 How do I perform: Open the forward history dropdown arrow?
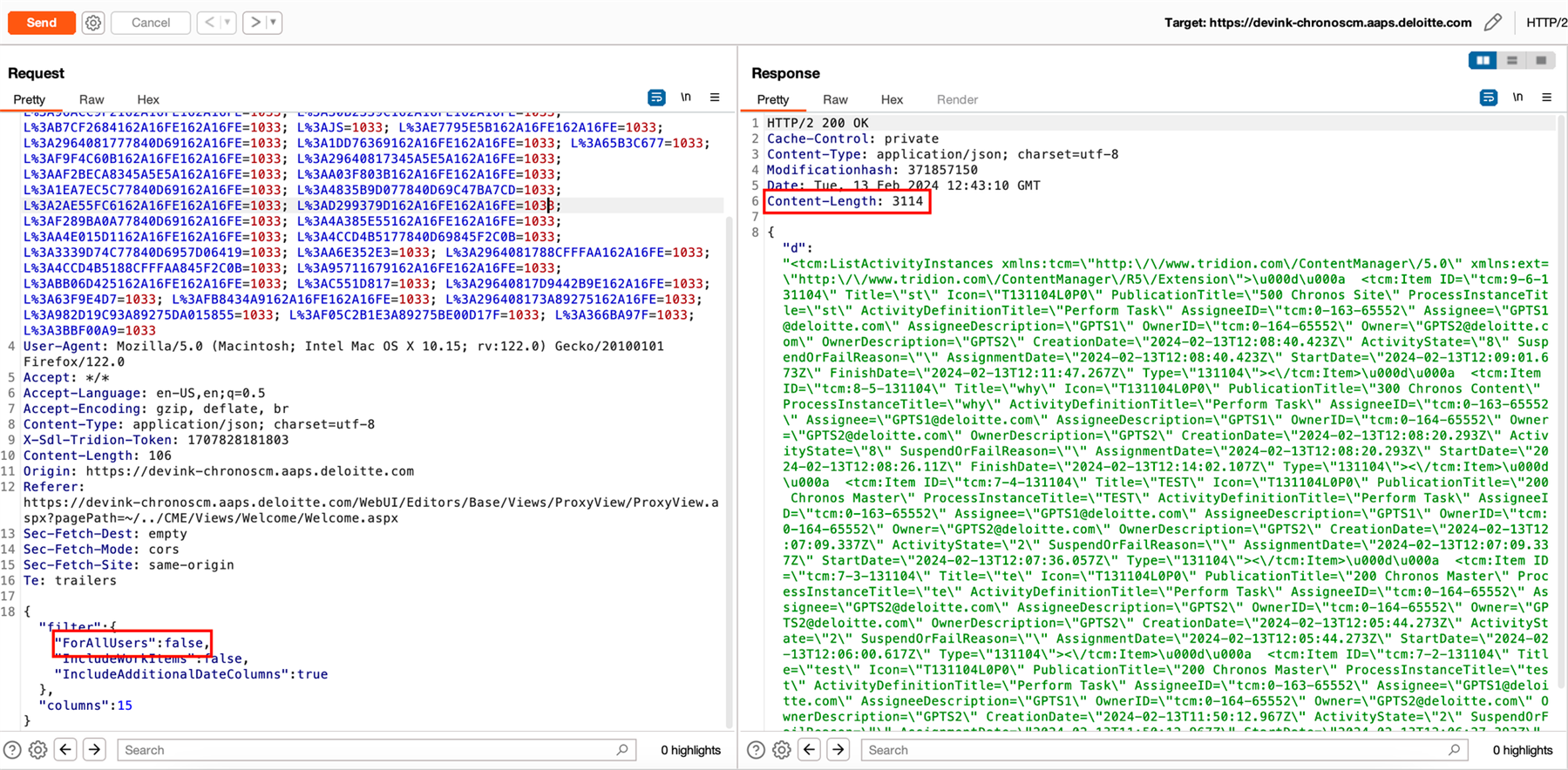(274, 23)
